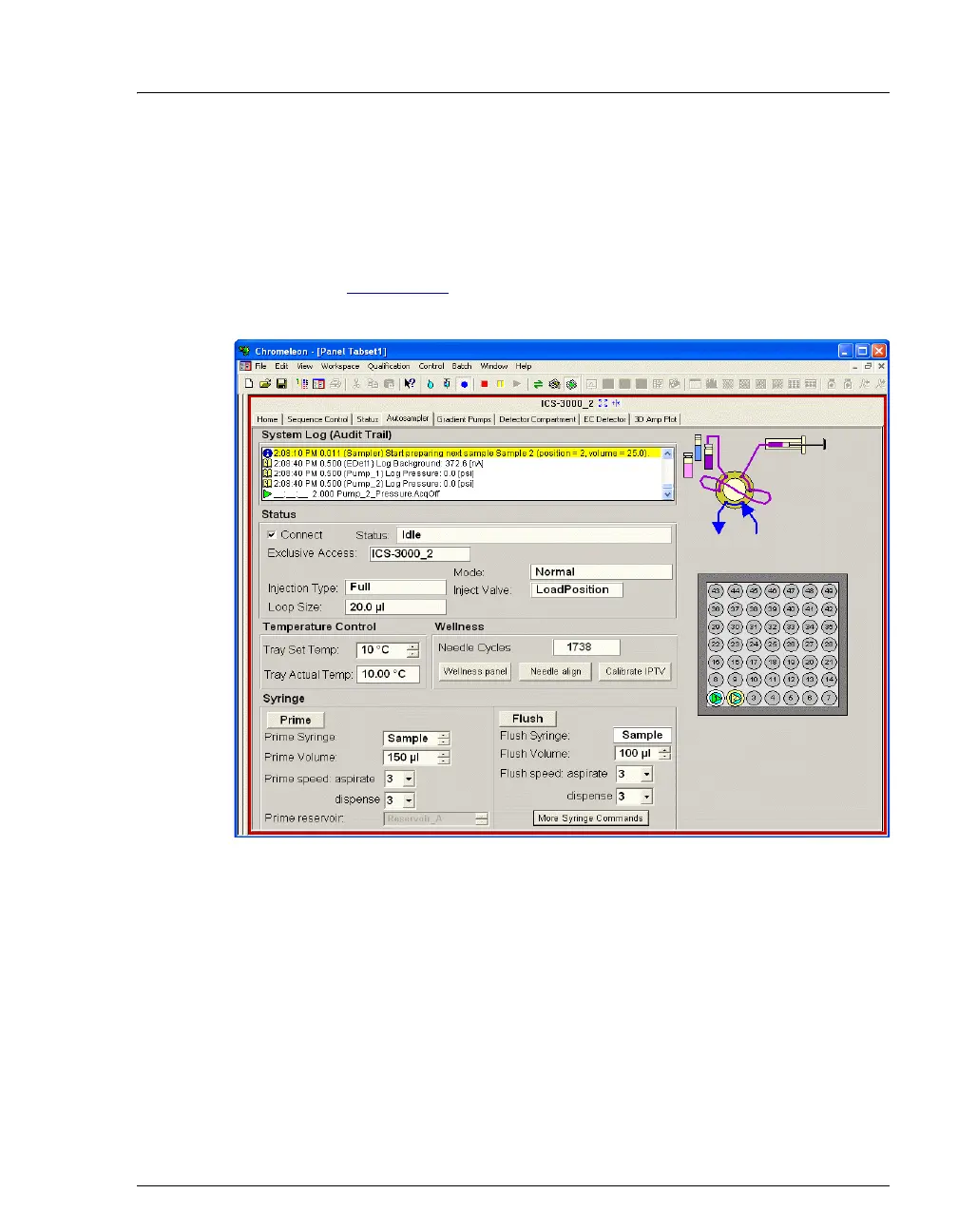Image resolution: width=958 pixels, height=1232 pixels.
Task: Adjust Prime reservoir stepper arrows
Action: (482, 818)
